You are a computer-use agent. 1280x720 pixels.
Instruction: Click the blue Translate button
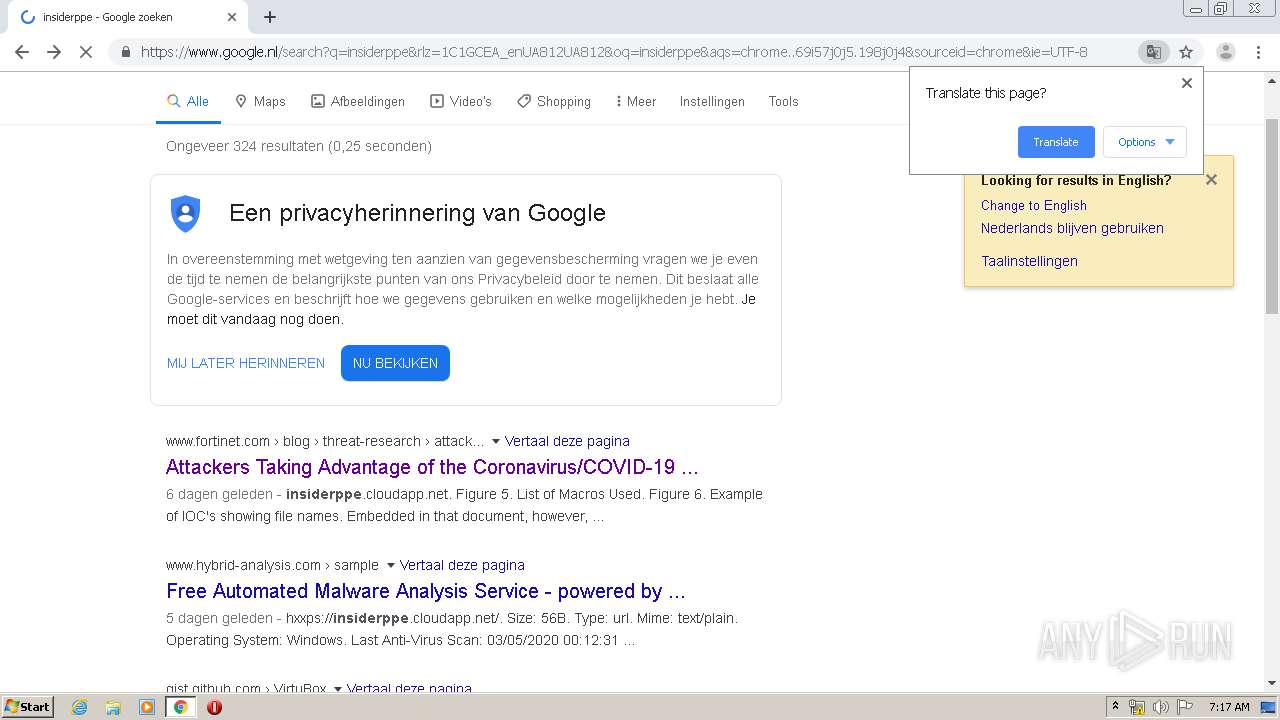click(x=1056, y=142)
